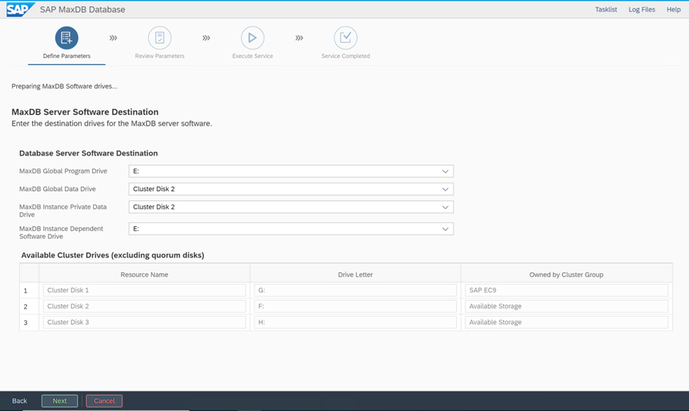Select the Service Completed step icon
Screen dimensions: 689x411
pyautogui.click(x=345, y=38)
